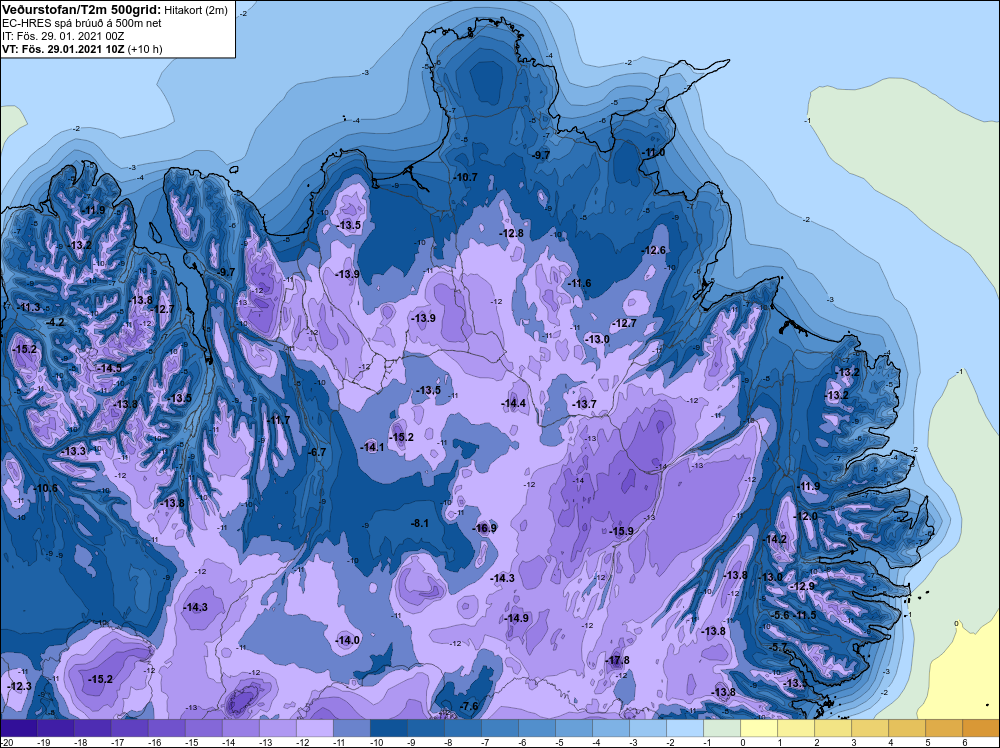Click the yellow legend swatch labeled 0
Image resolution: width=1000 pixels, height=748 pixels.
(758, 728)
